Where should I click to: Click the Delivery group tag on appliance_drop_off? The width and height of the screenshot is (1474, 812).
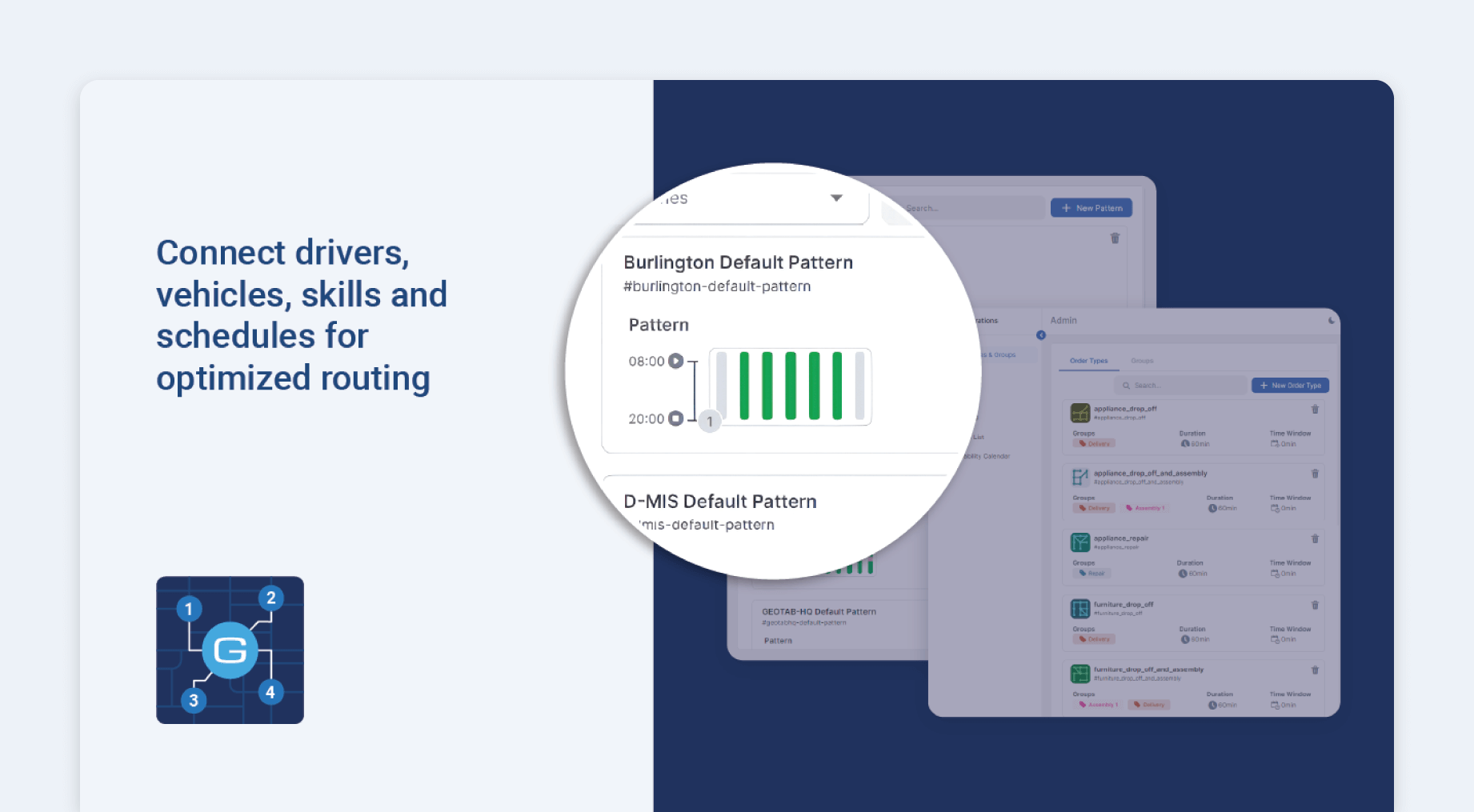pyautogui.click(x=1095, y=442)
